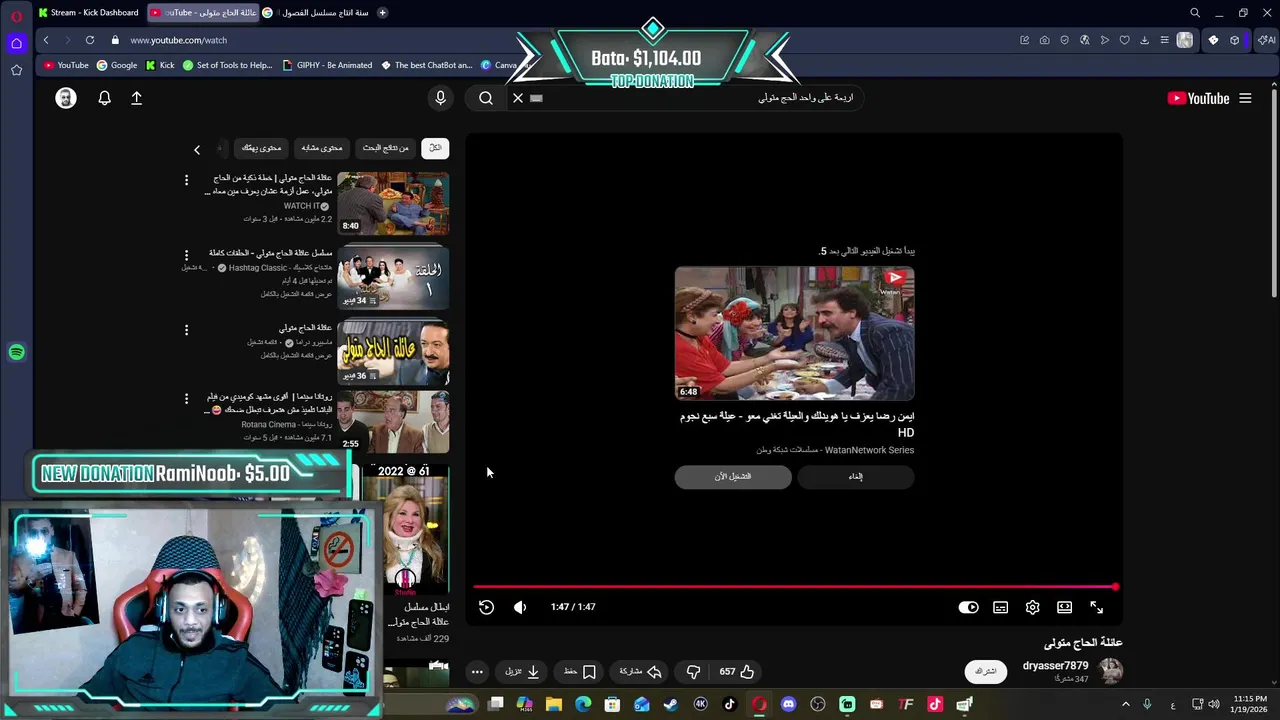Click the www.youtube.com/watch address bar
The width and height of the screenshot is (1280, 720).
178,40
